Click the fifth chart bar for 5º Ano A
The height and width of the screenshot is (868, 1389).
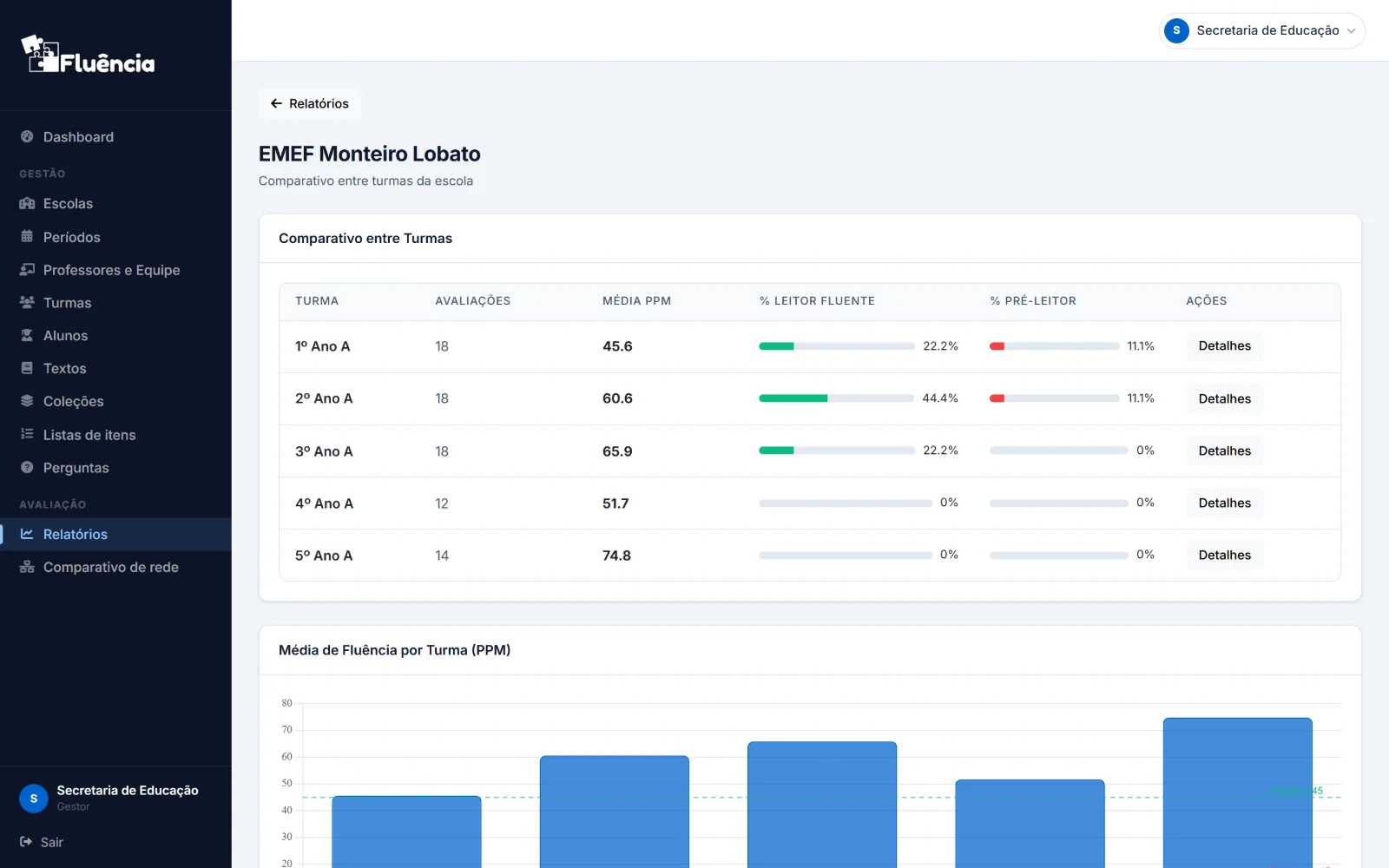pyautogui.click(x=1237, y=792)
